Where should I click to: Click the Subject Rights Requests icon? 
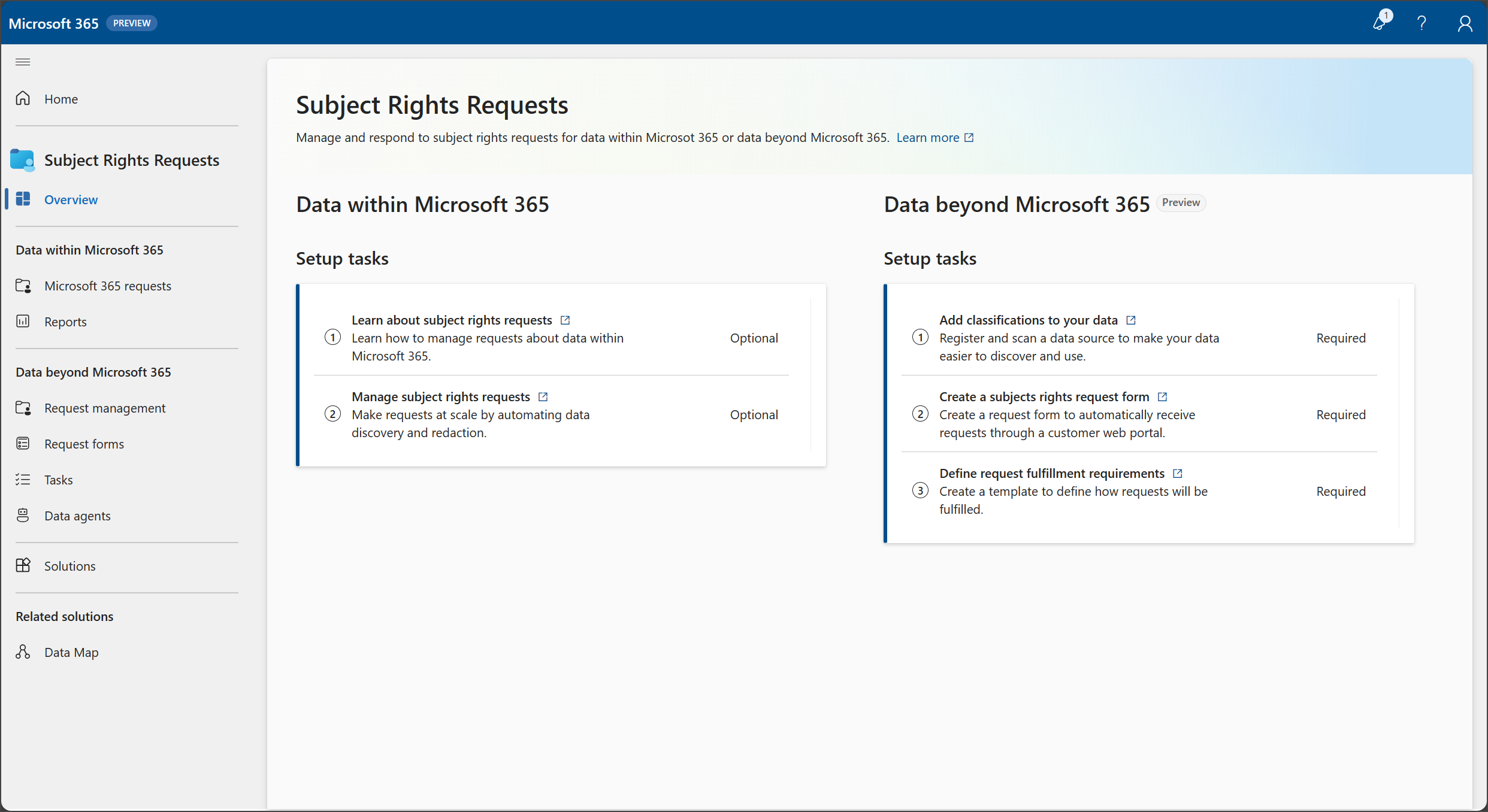tap(22, 158)
